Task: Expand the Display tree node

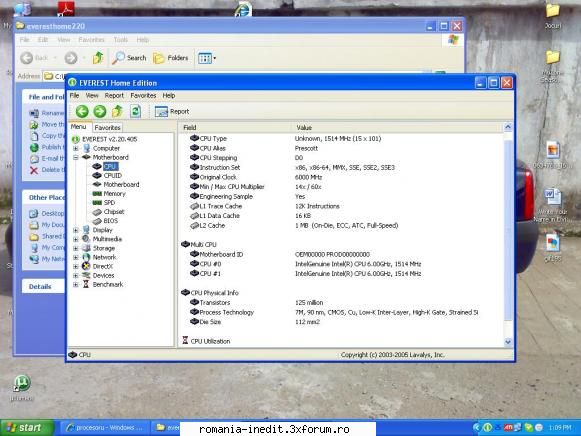Action: pyautogui.click(x=76, y=230)
